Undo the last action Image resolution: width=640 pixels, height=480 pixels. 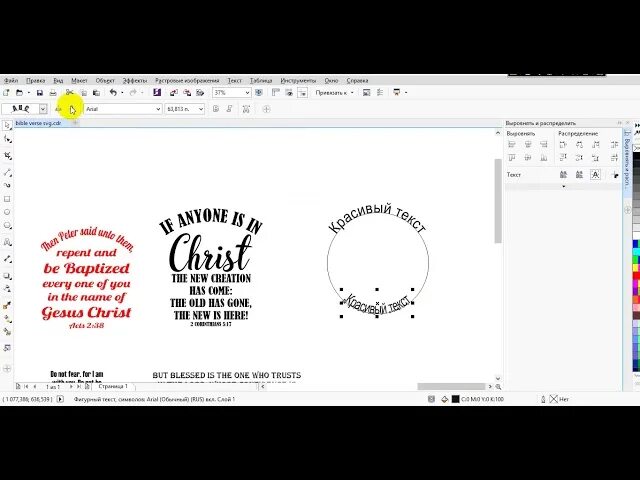tap(113, 93)
